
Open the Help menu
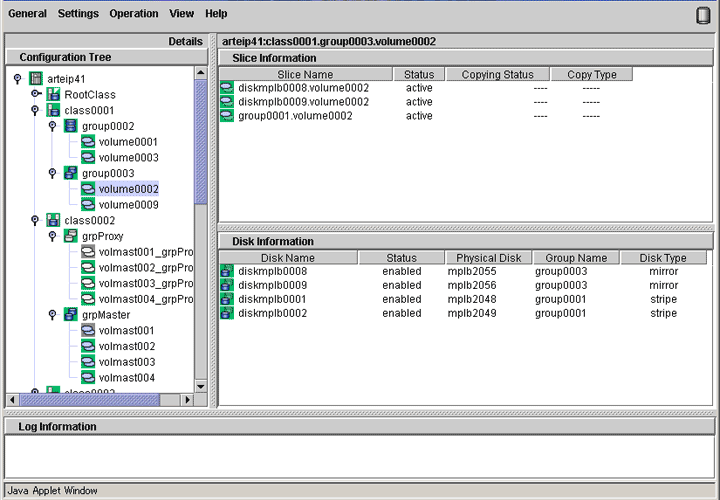click(x=216, y=14)
